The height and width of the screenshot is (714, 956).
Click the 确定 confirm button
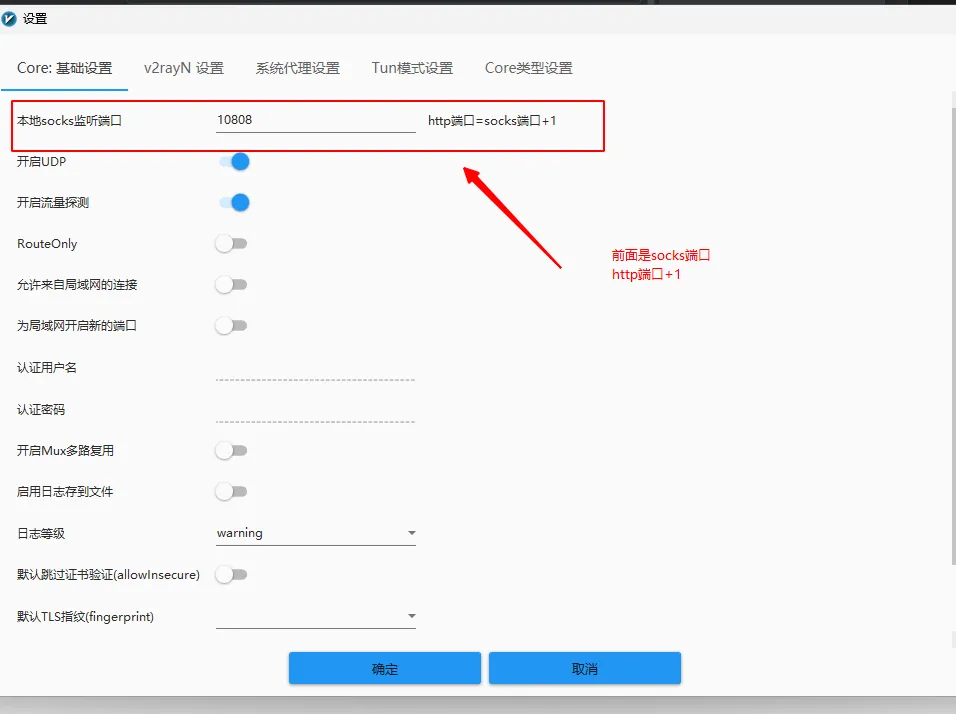[x=385, y=668]
